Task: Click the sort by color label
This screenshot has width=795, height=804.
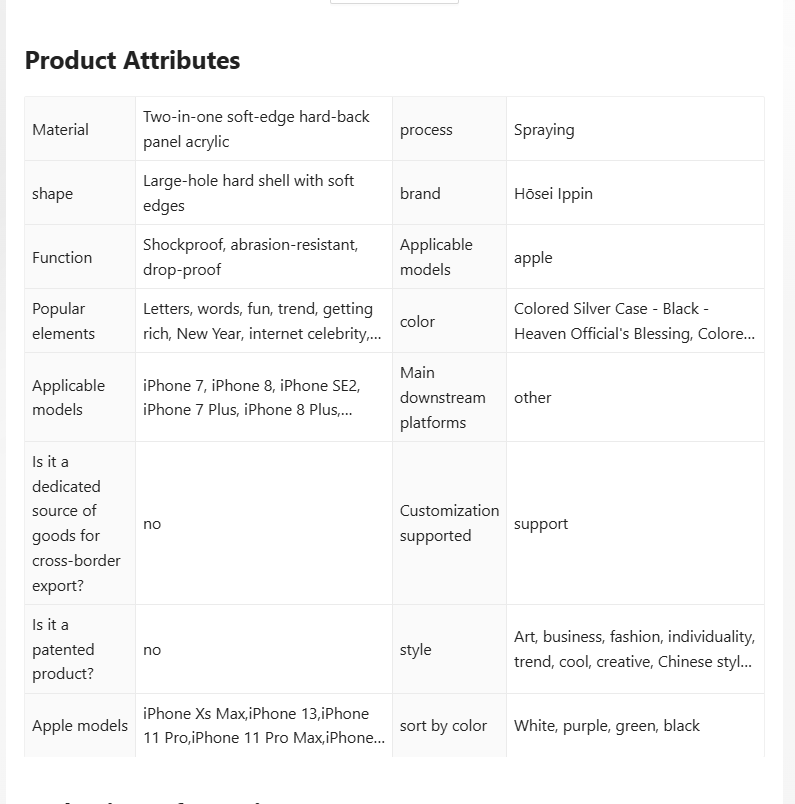Action: [443, 726]
